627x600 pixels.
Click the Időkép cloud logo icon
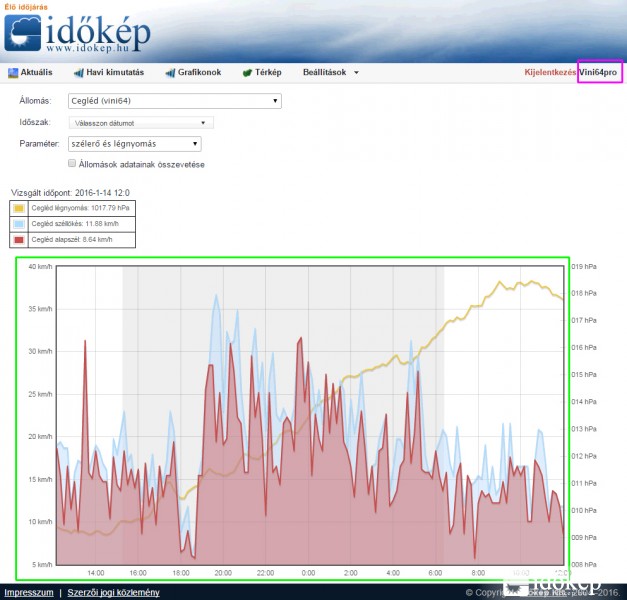click(22, 35)
